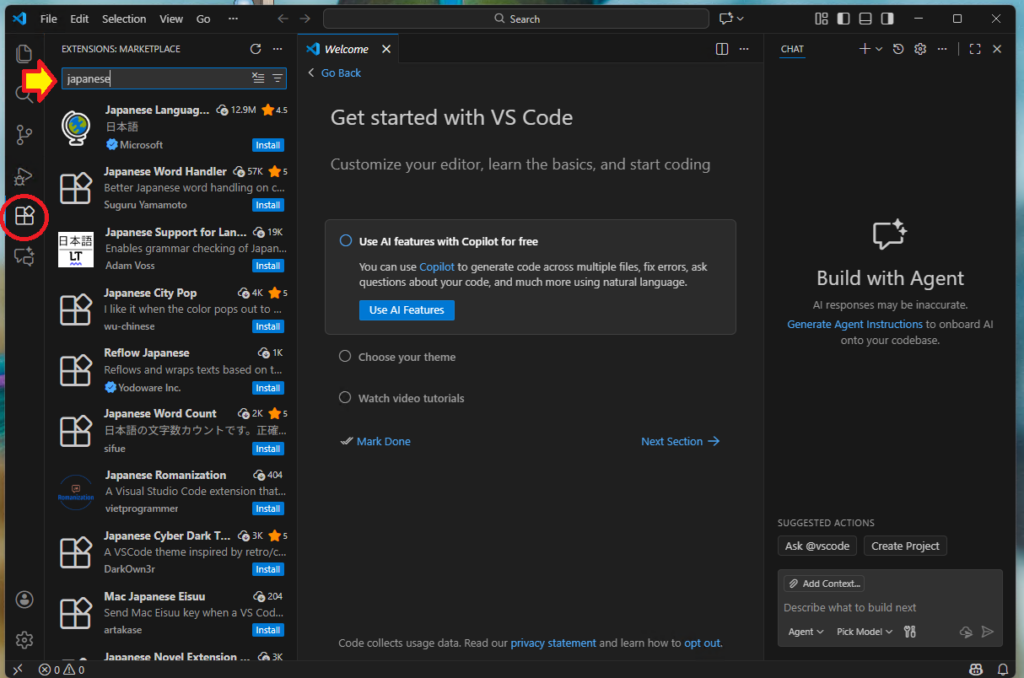
Task: Select 'Watch video tutorials' radio step
Action: (345, 398)
